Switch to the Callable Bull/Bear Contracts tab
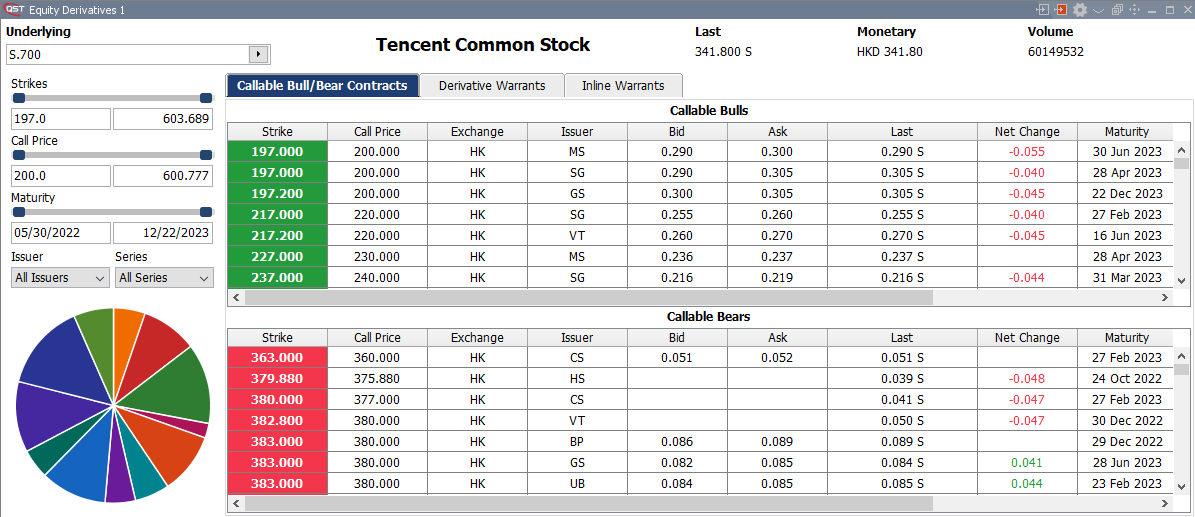The image size is (1195, 517). tap(322, 85)
